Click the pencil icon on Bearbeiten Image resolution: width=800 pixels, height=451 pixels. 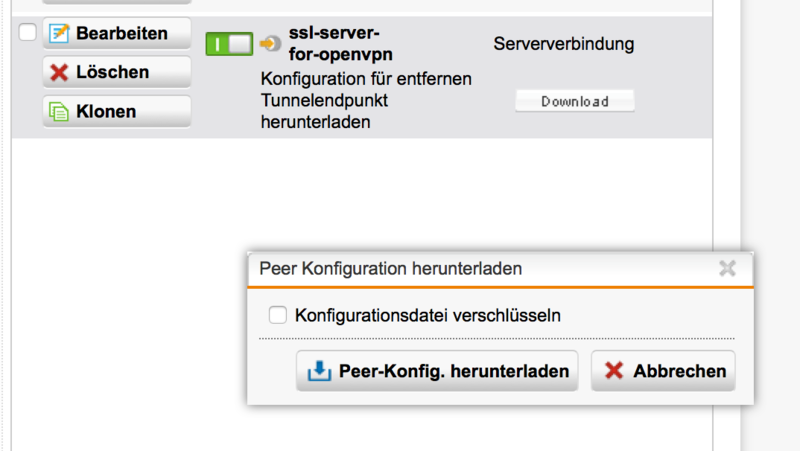coord(59,34)
